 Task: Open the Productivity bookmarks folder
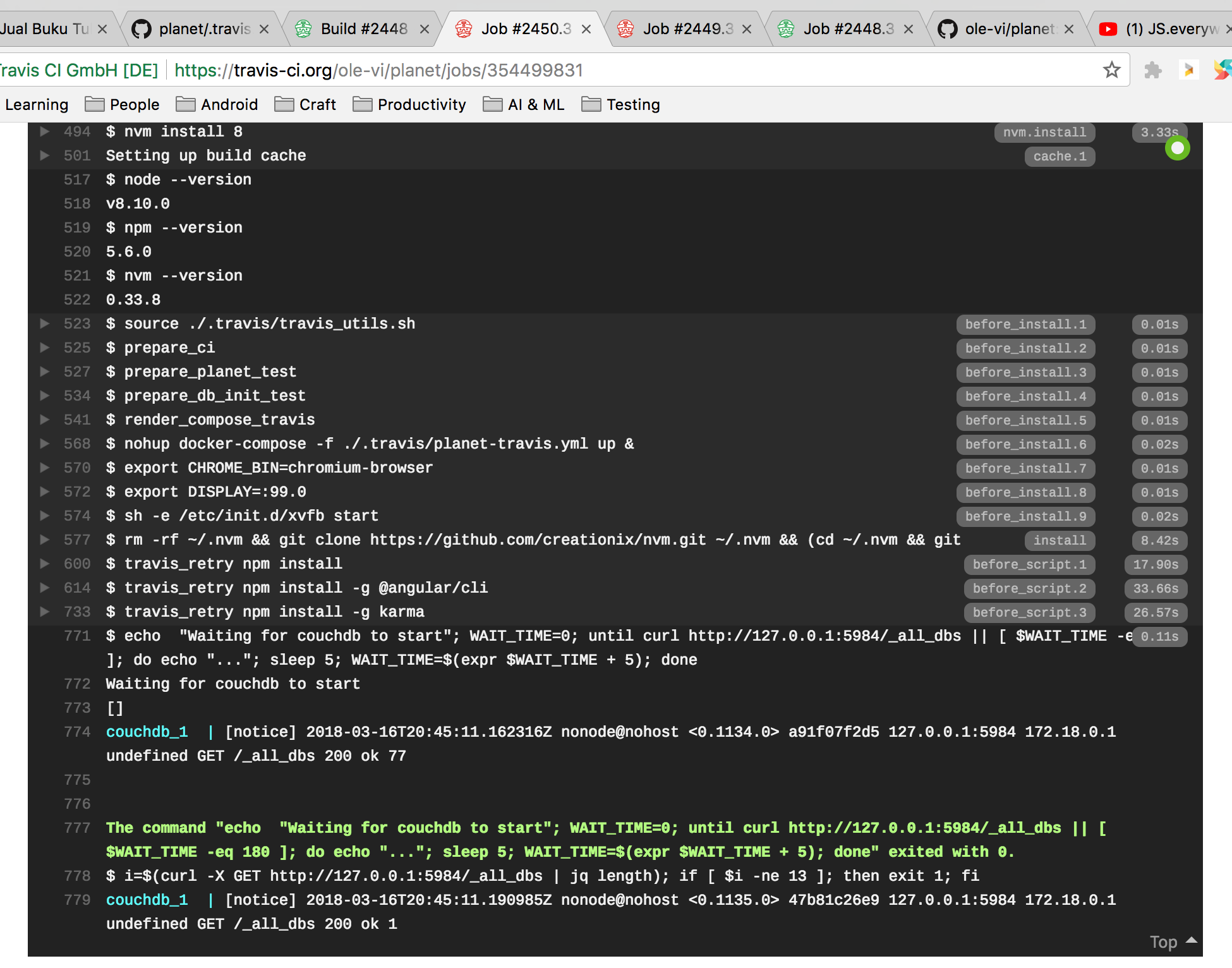409,104
